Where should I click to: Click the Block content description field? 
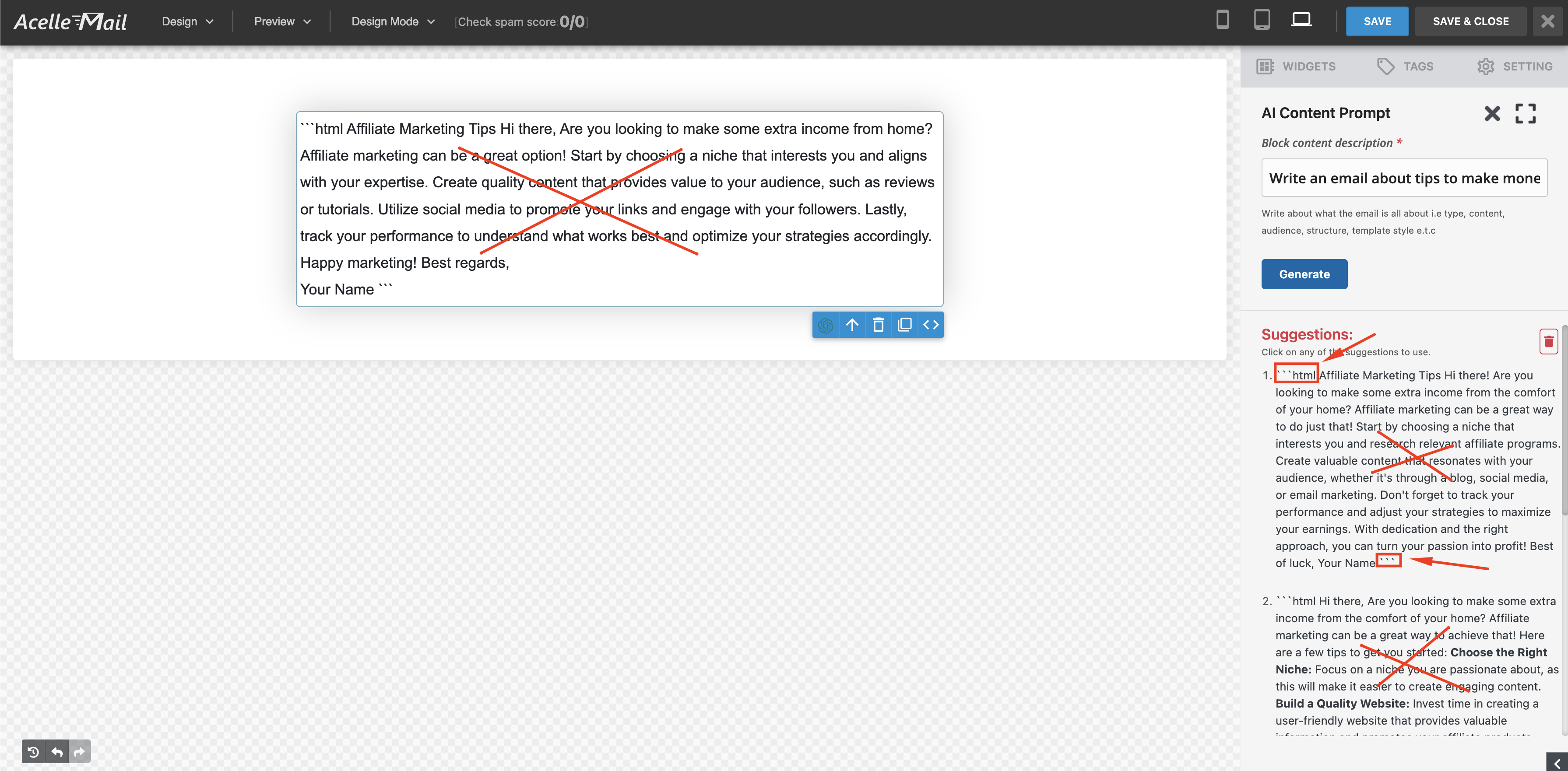1404,178
